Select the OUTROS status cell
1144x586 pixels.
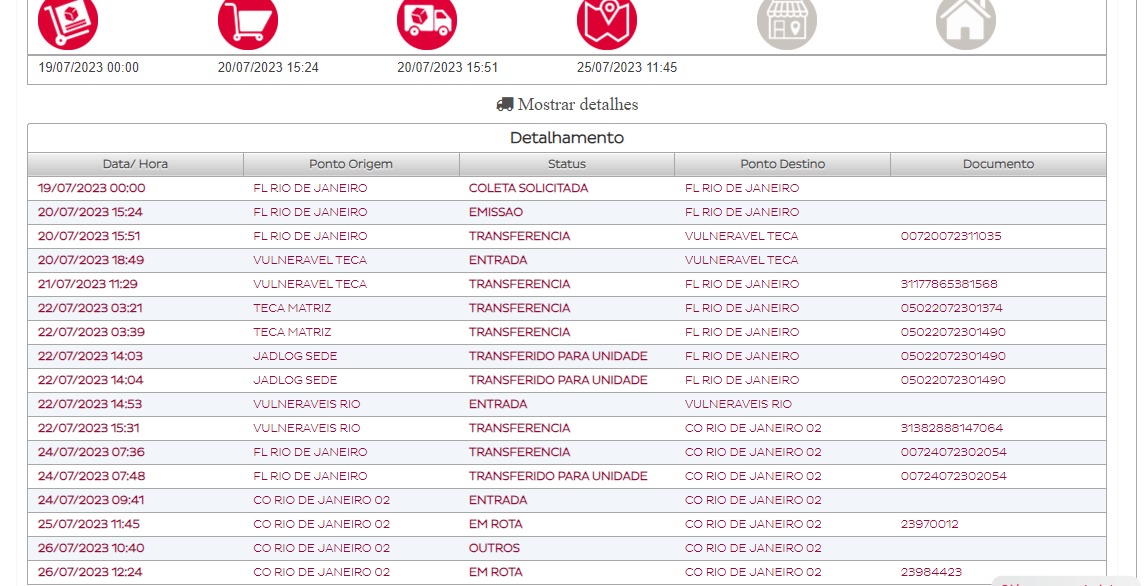click(495, 550)
